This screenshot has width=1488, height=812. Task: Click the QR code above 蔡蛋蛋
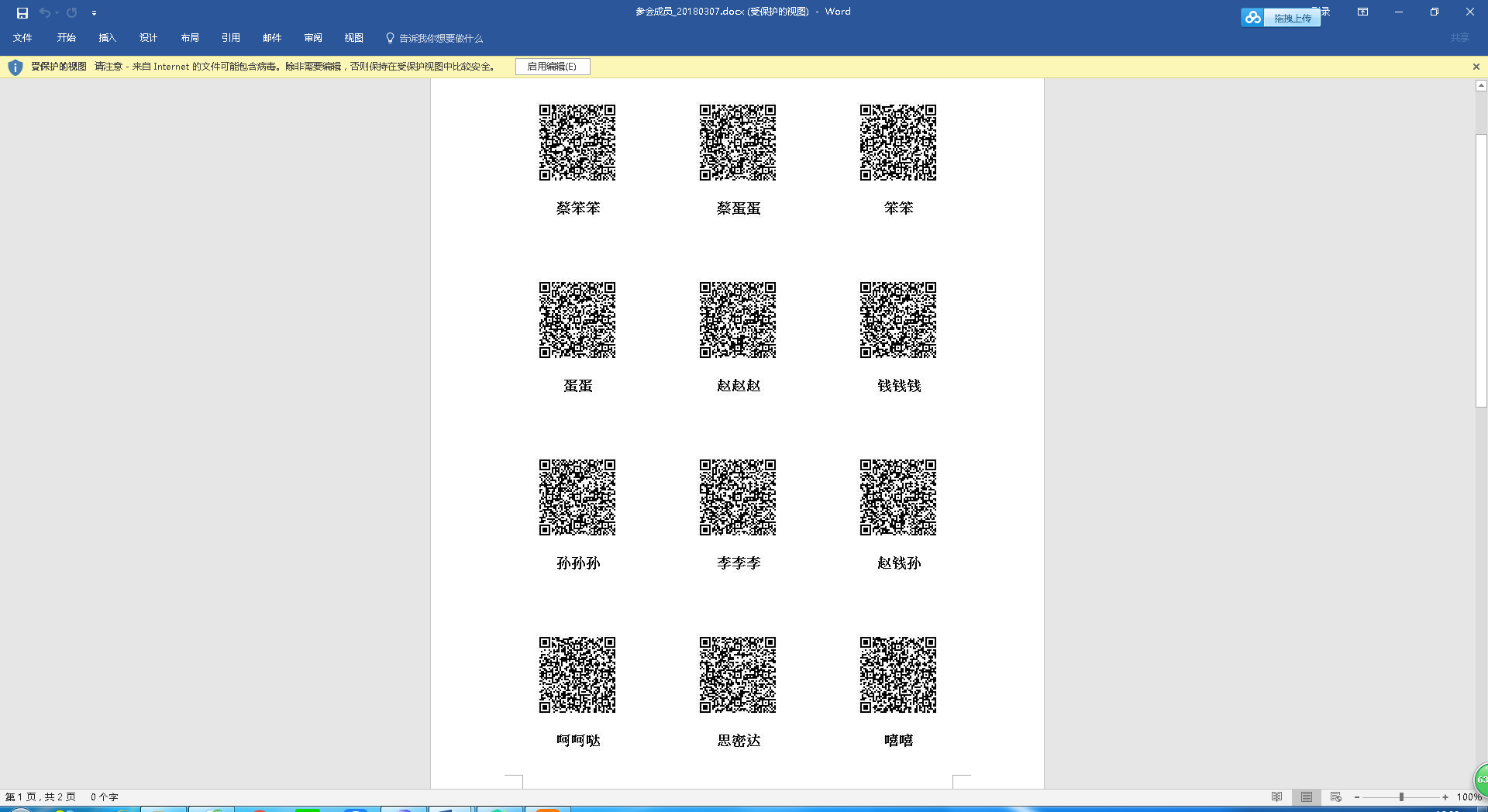pos(738,143)
